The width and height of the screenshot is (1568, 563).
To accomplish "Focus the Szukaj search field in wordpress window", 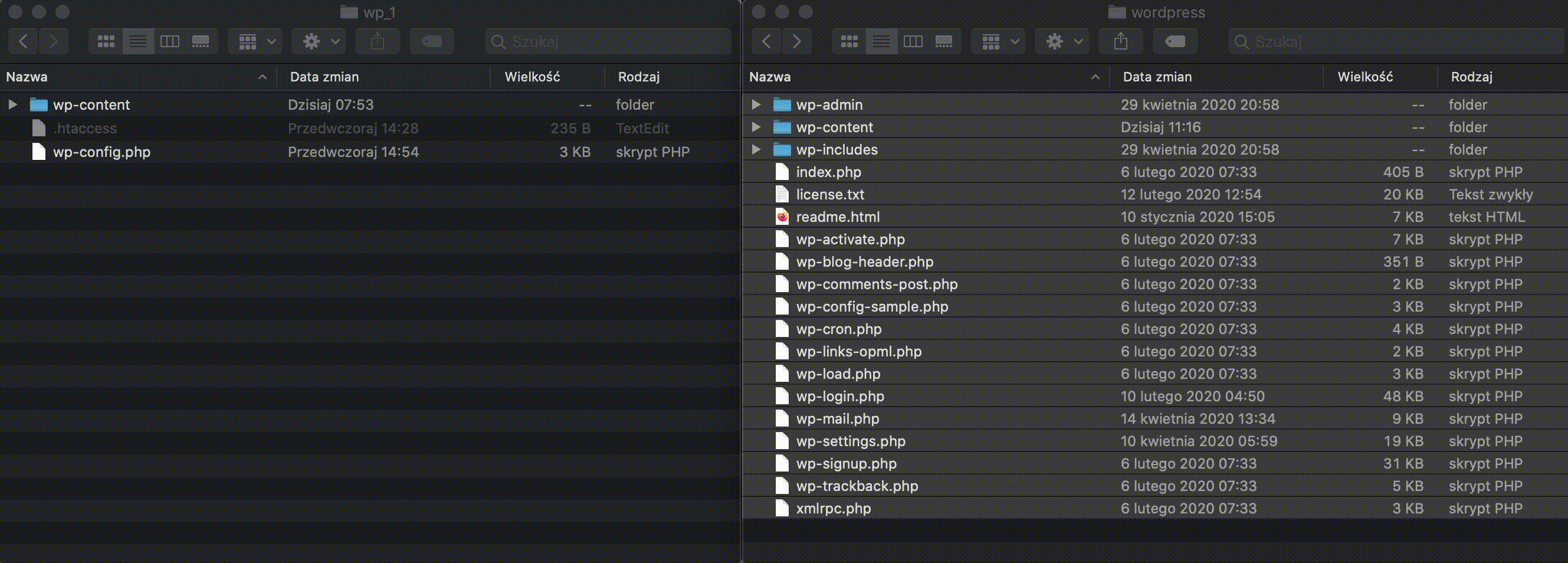I will point(1396,41).
